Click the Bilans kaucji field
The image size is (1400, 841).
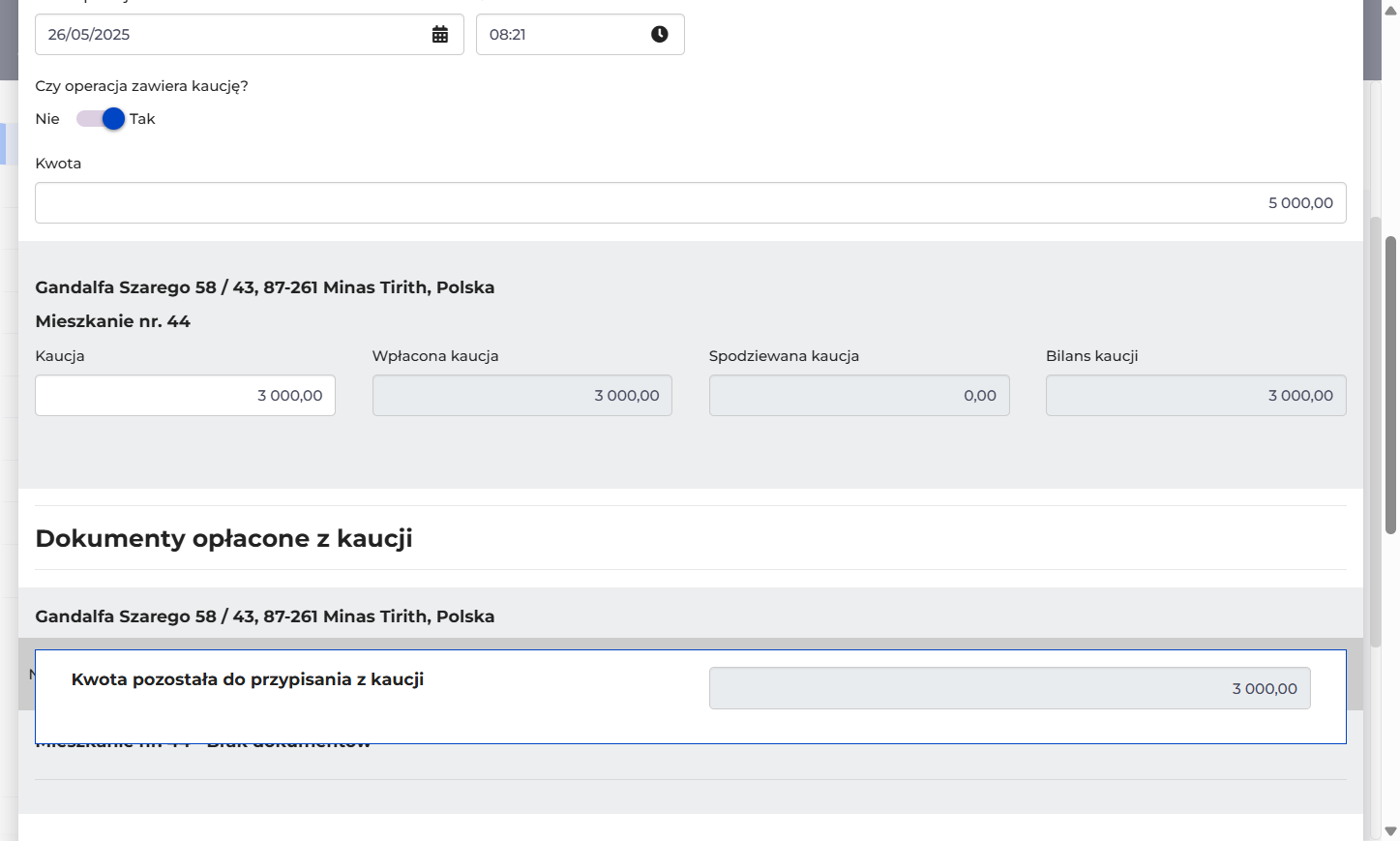1196,396
